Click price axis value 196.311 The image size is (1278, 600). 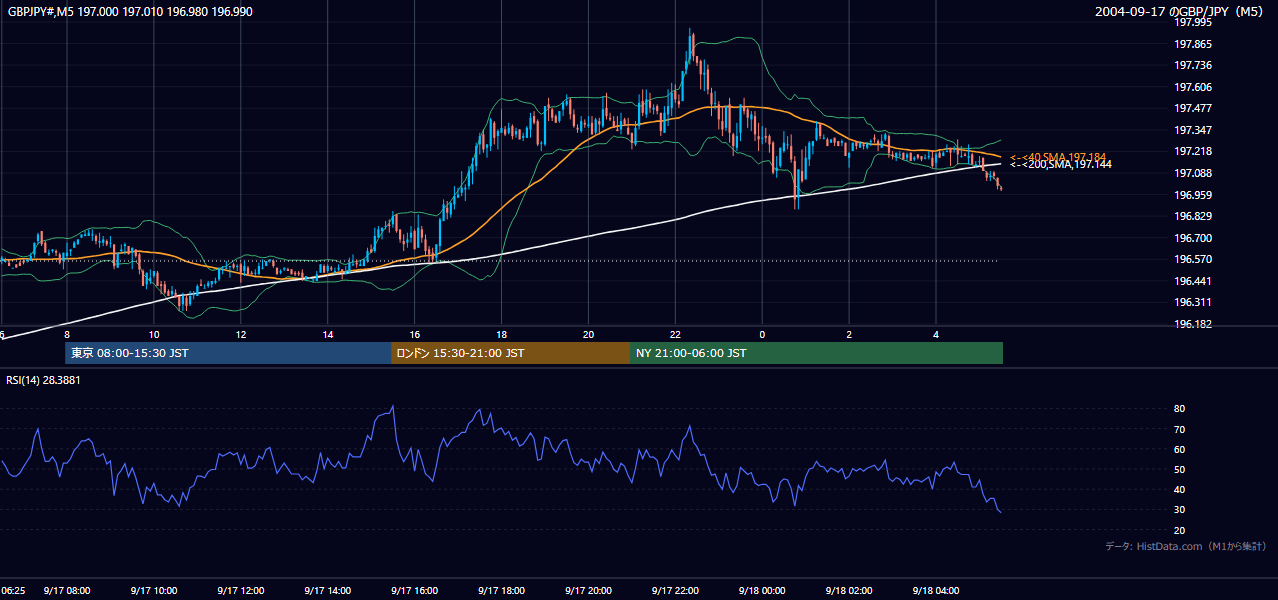1194,302
